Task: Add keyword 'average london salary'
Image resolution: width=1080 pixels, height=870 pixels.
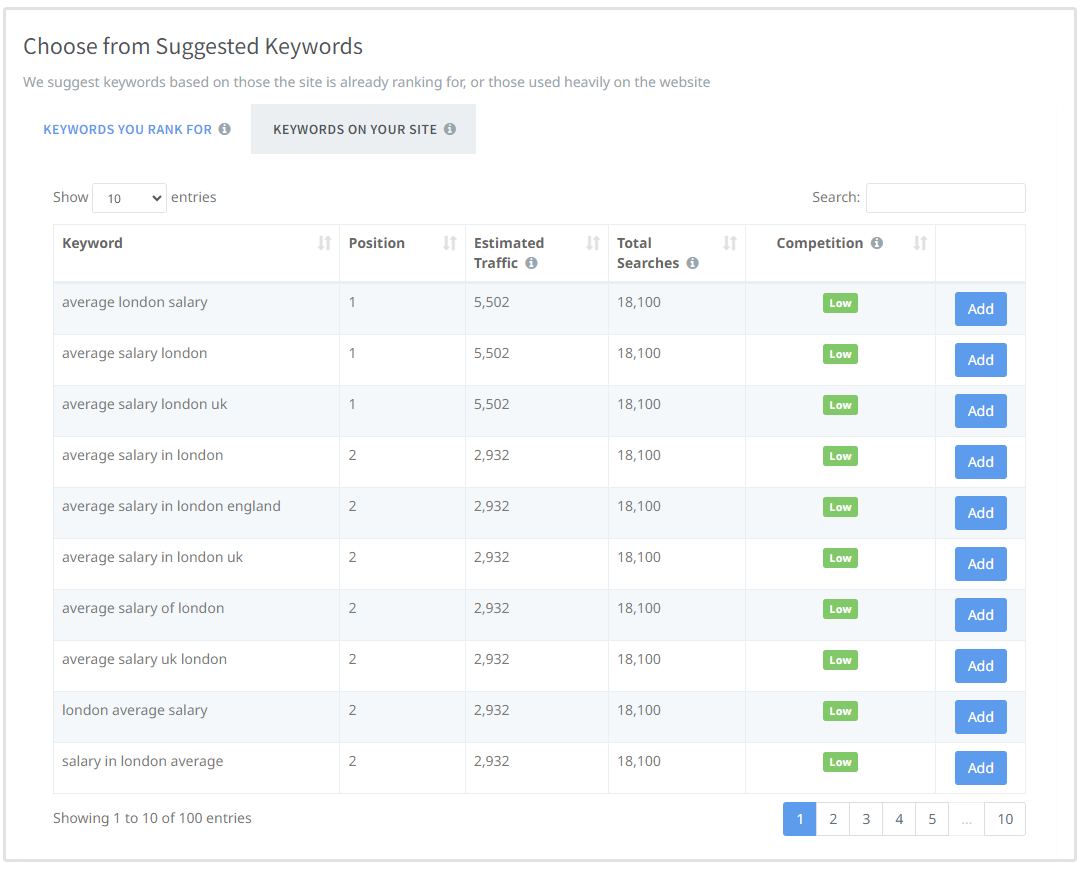Action: [980, 309]
